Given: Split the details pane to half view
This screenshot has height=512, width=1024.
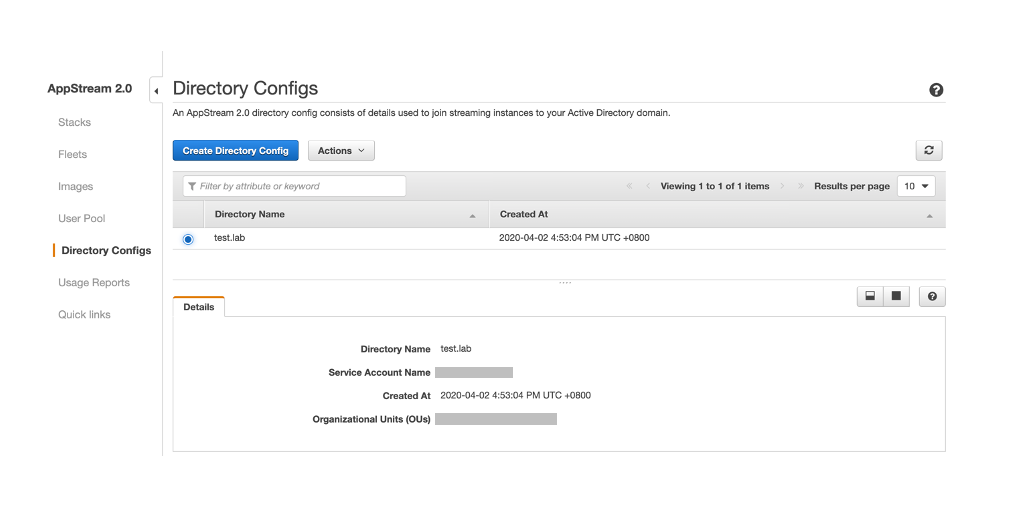Looking at the screenshot, I should [x=870, y=296].
